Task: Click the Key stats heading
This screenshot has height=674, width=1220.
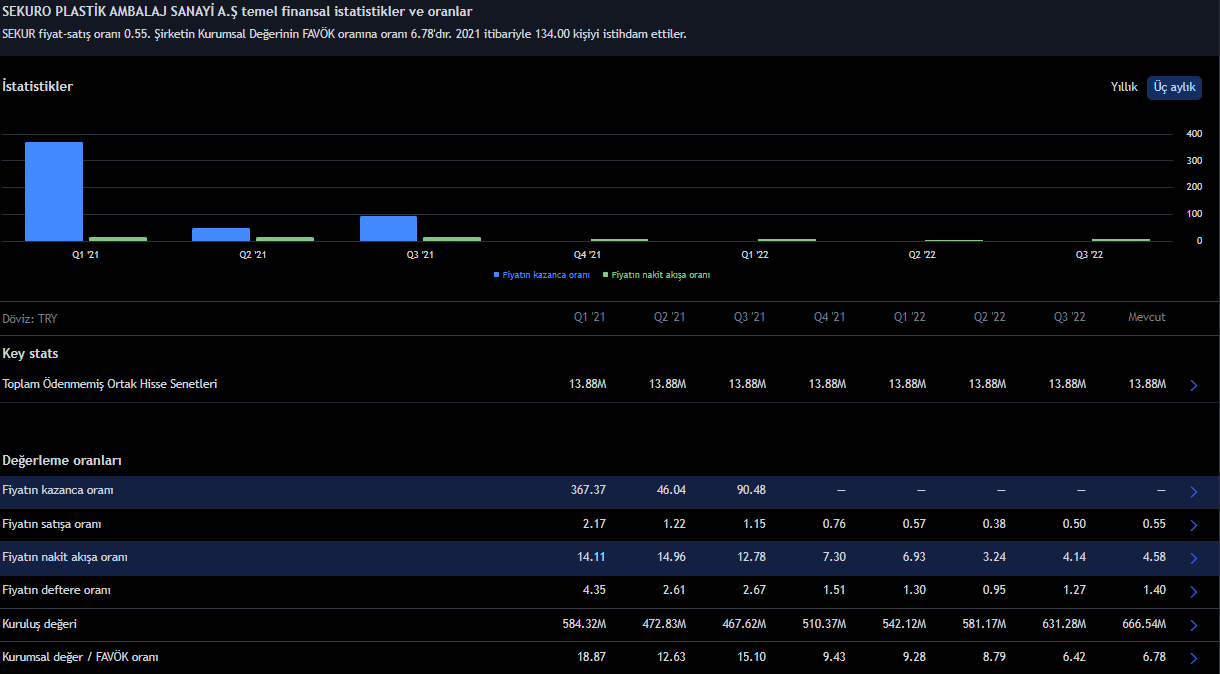Action: [30, 354]
